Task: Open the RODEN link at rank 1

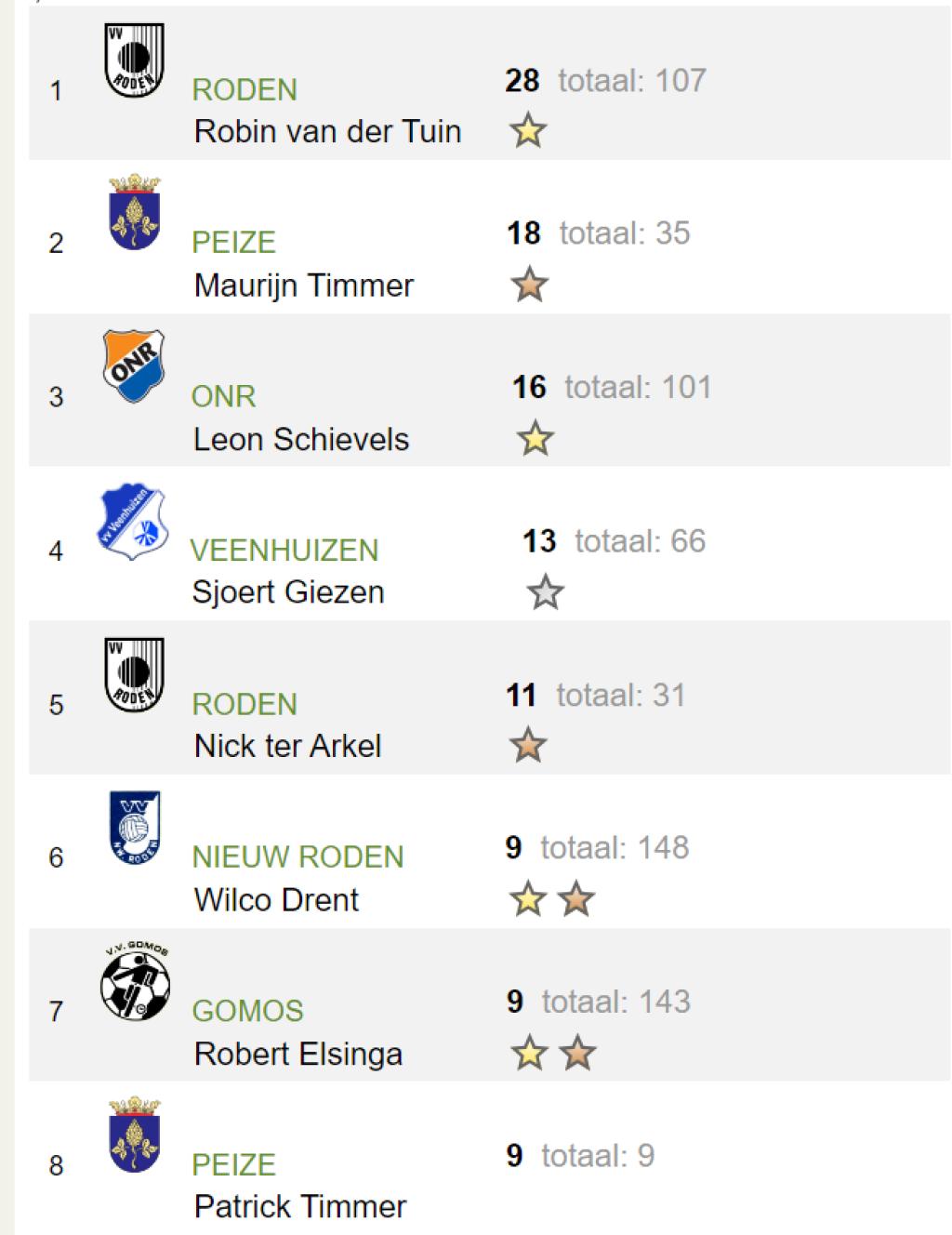Action: coord(245,90)
